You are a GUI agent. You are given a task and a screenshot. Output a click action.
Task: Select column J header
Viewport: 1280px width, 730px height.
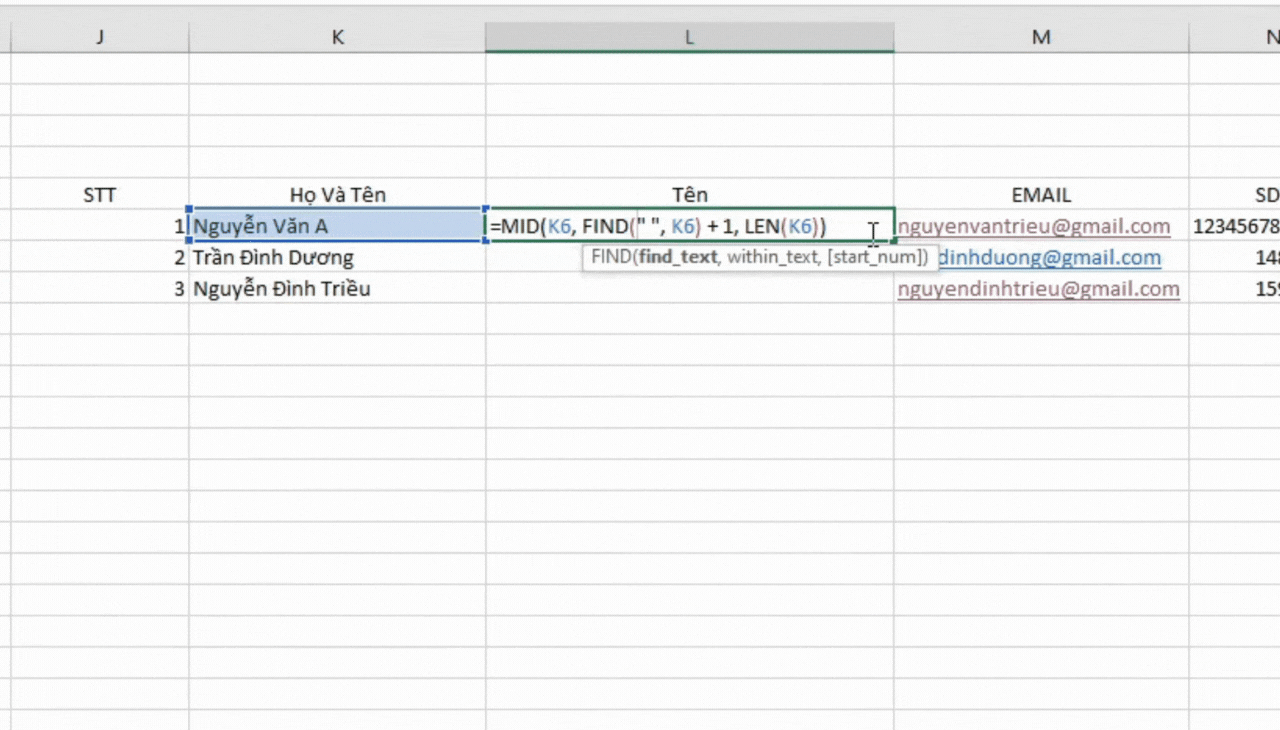[100, 37]
